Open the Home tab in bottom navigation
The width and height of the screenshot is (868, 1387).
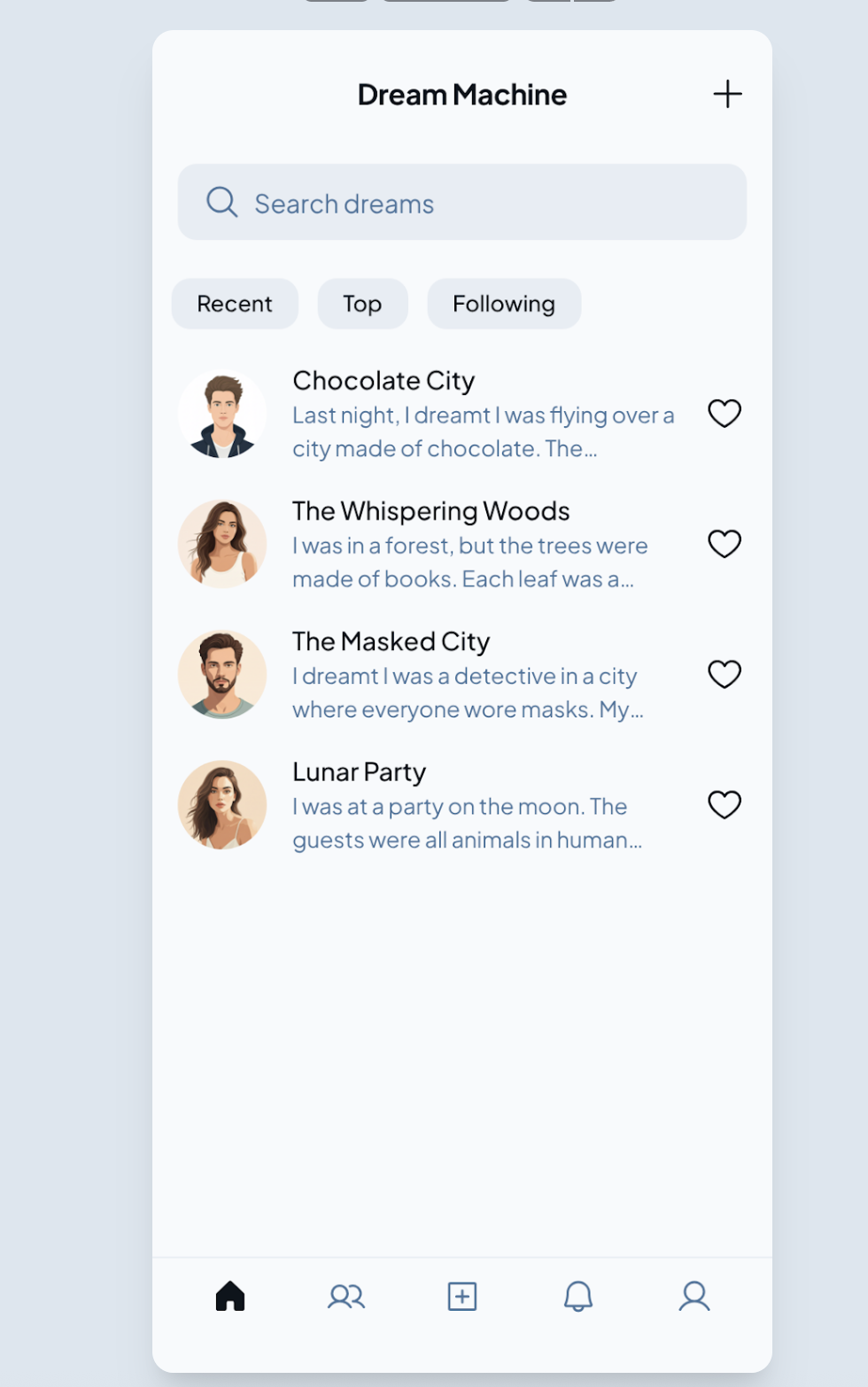[x=230, y=1296]
